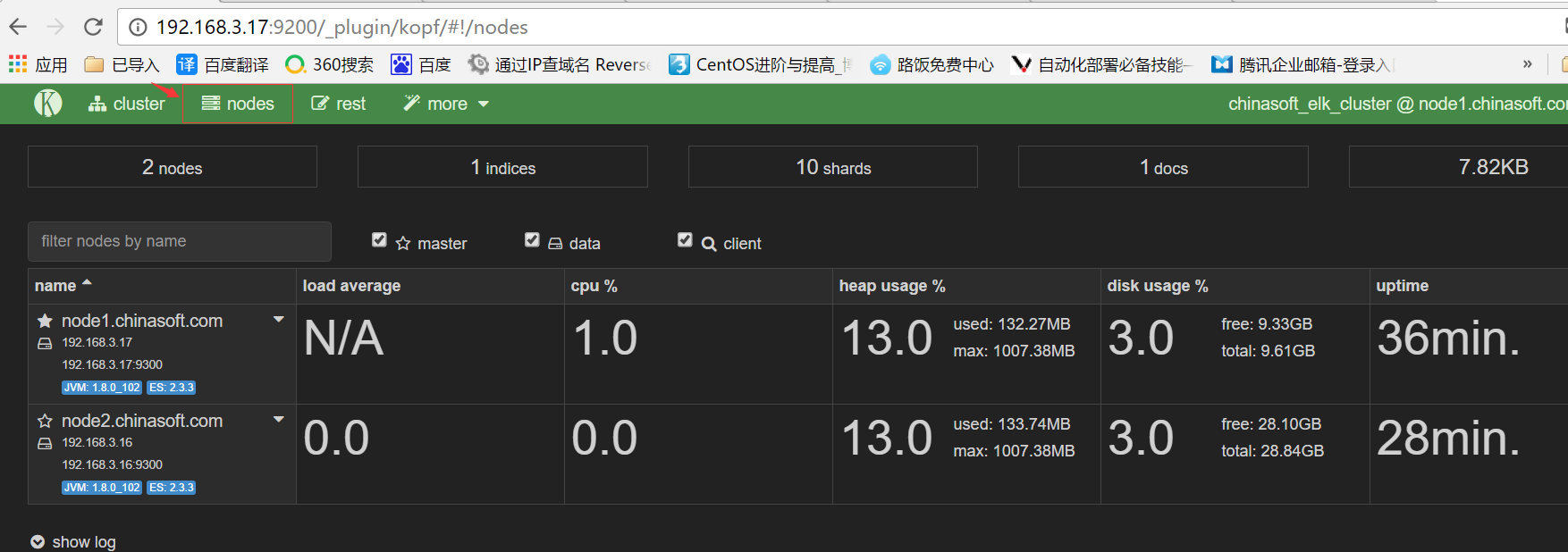The width and height of the screenshot is (1568, 552).
Task: Uncheck the master node filter checkbox
Action: (x=379, y=240)
